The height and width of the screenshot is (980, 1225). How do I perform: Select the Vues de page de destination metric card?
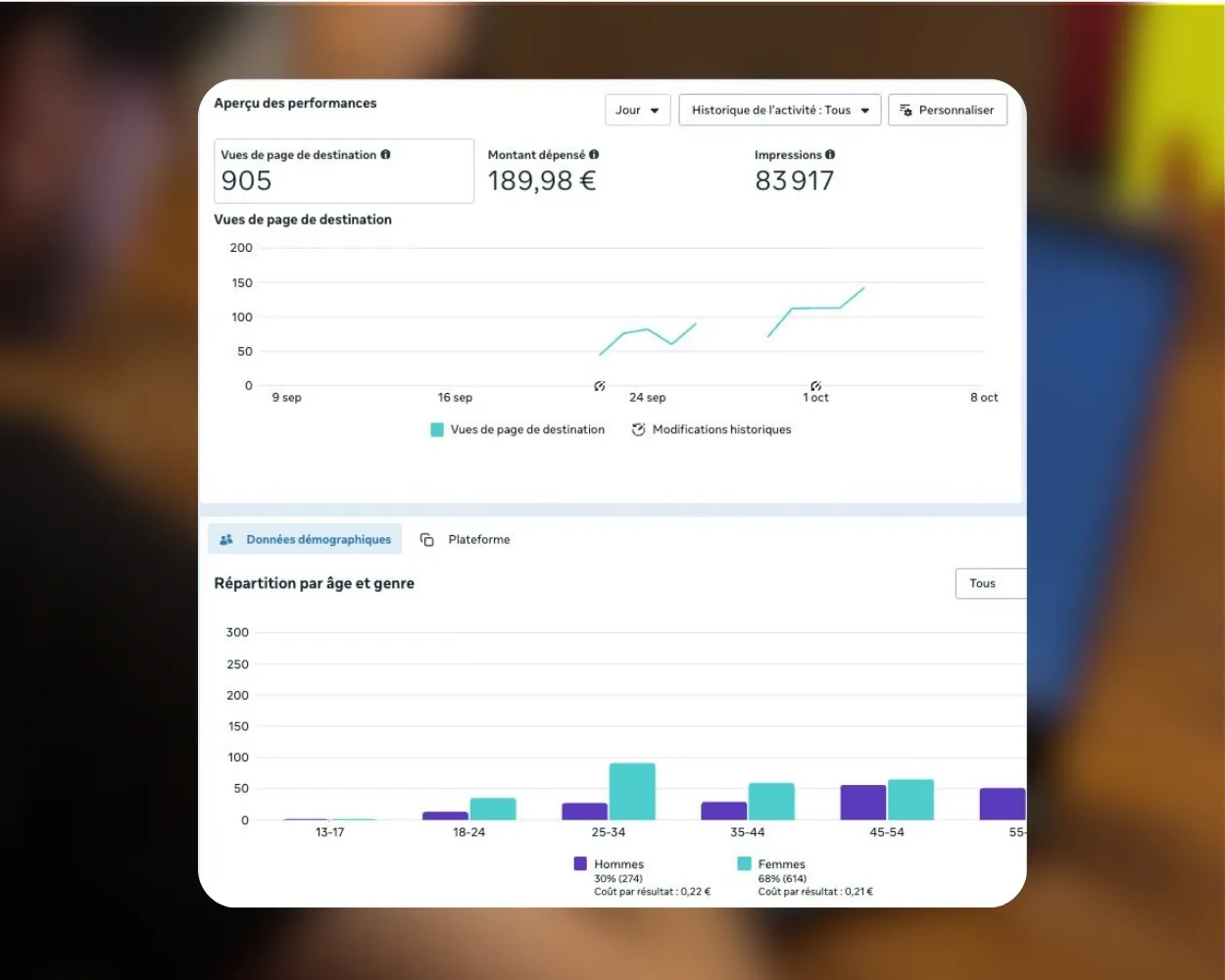pyautogui.click(x=344, y=171)
